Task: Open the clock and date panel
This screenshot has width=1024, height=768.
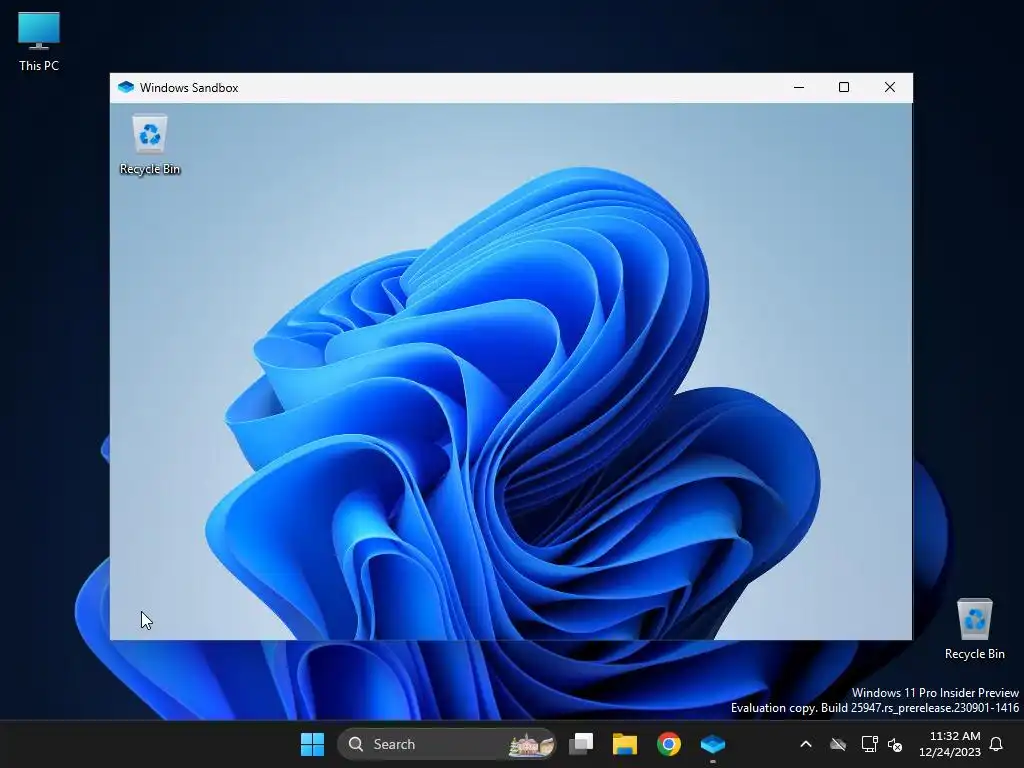Action: (x=950, y=744)
